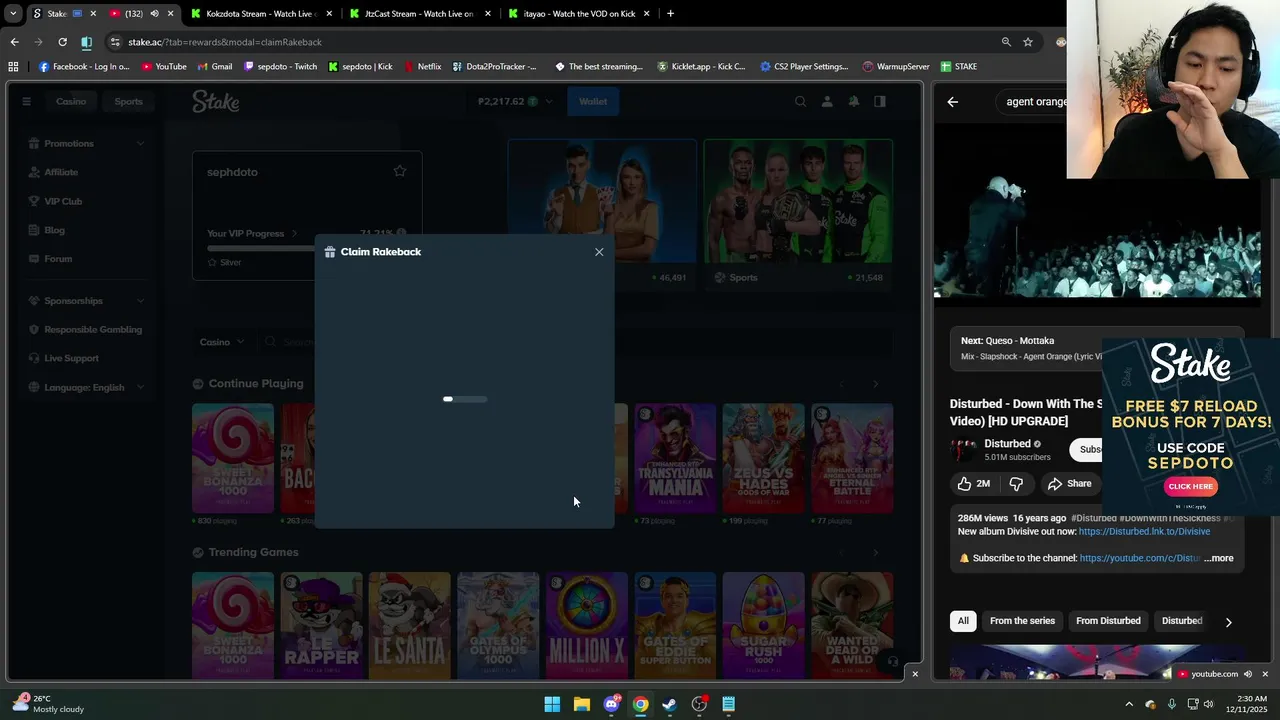Screen dimensions: 1280x720
Task: Open Stake notifications bell
Action: 854,101
